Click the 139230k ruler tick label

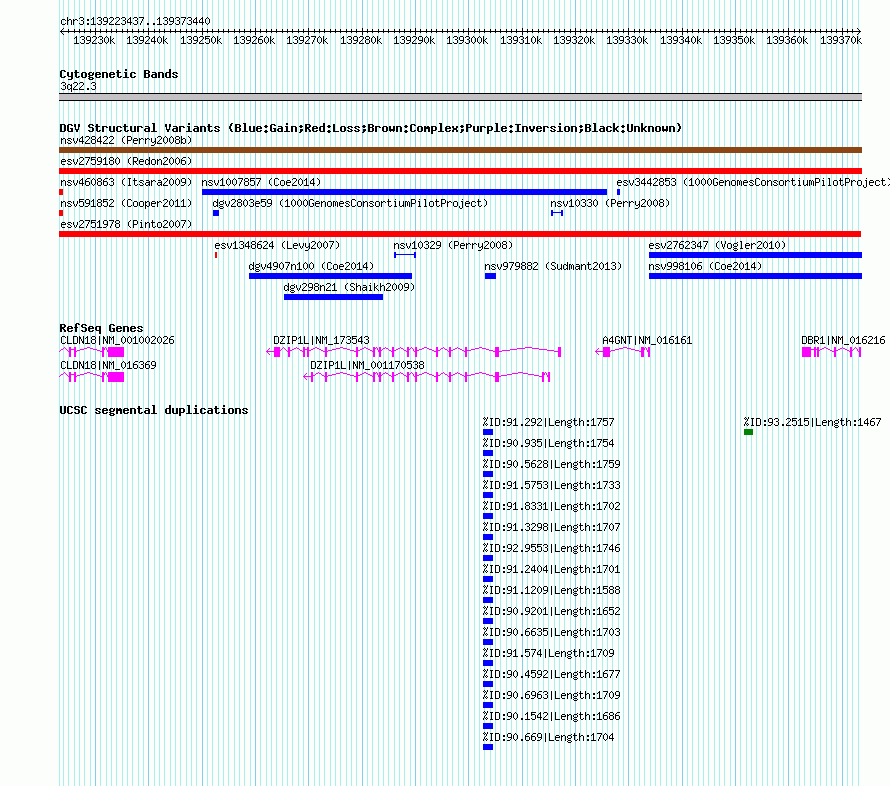tap(94, 40)
